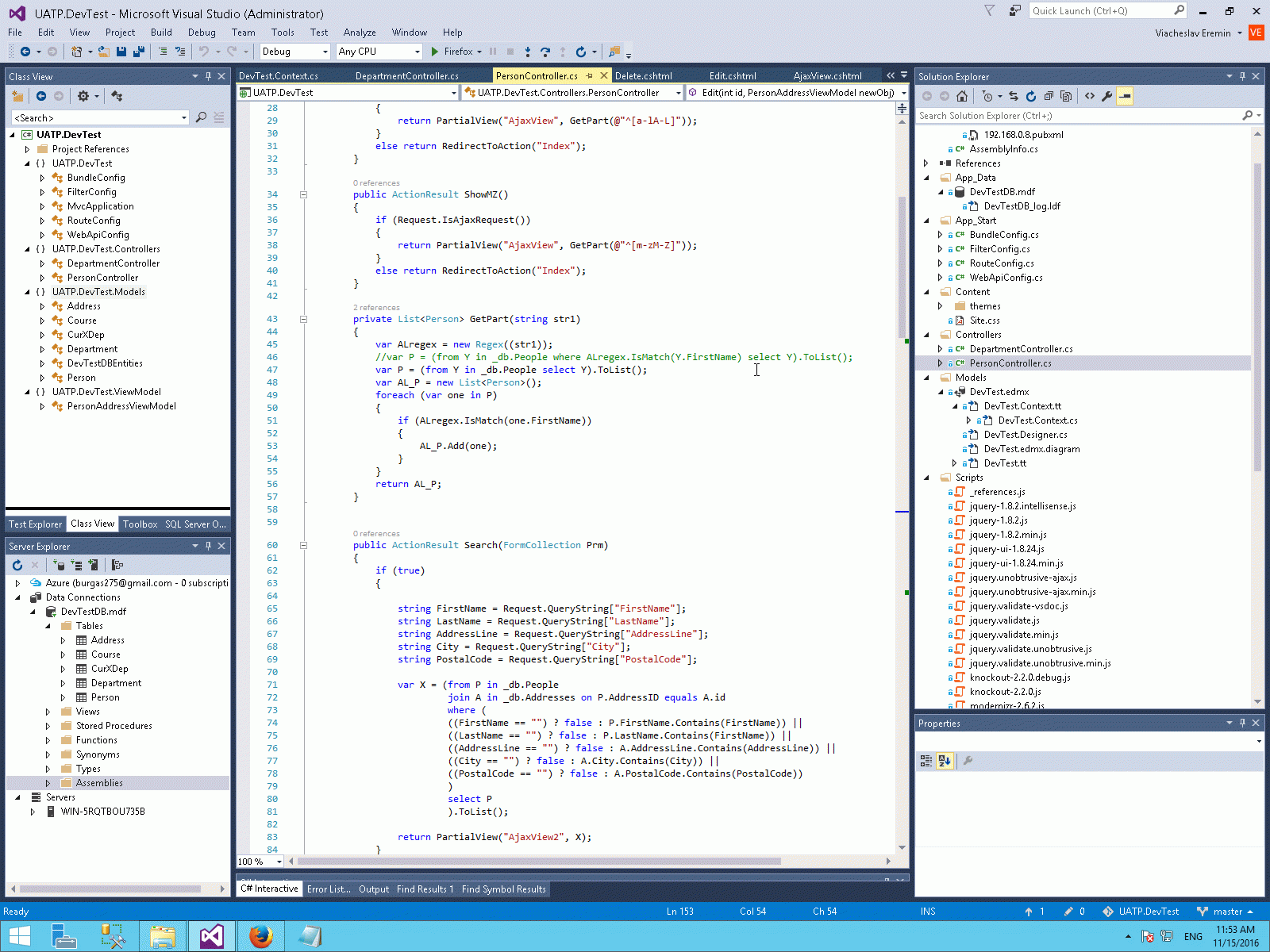Viewport: 1270px width, 952px height.
Task: Click Save All in the main toolbar
Action: [138, 52]
